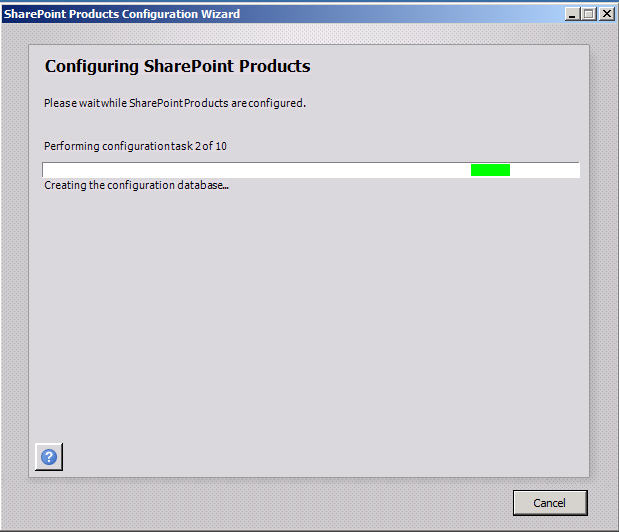The width and height of the screenshot is (619, 532).
Task: Click the white progress track left of green block
Action: (x=257, y=170)
